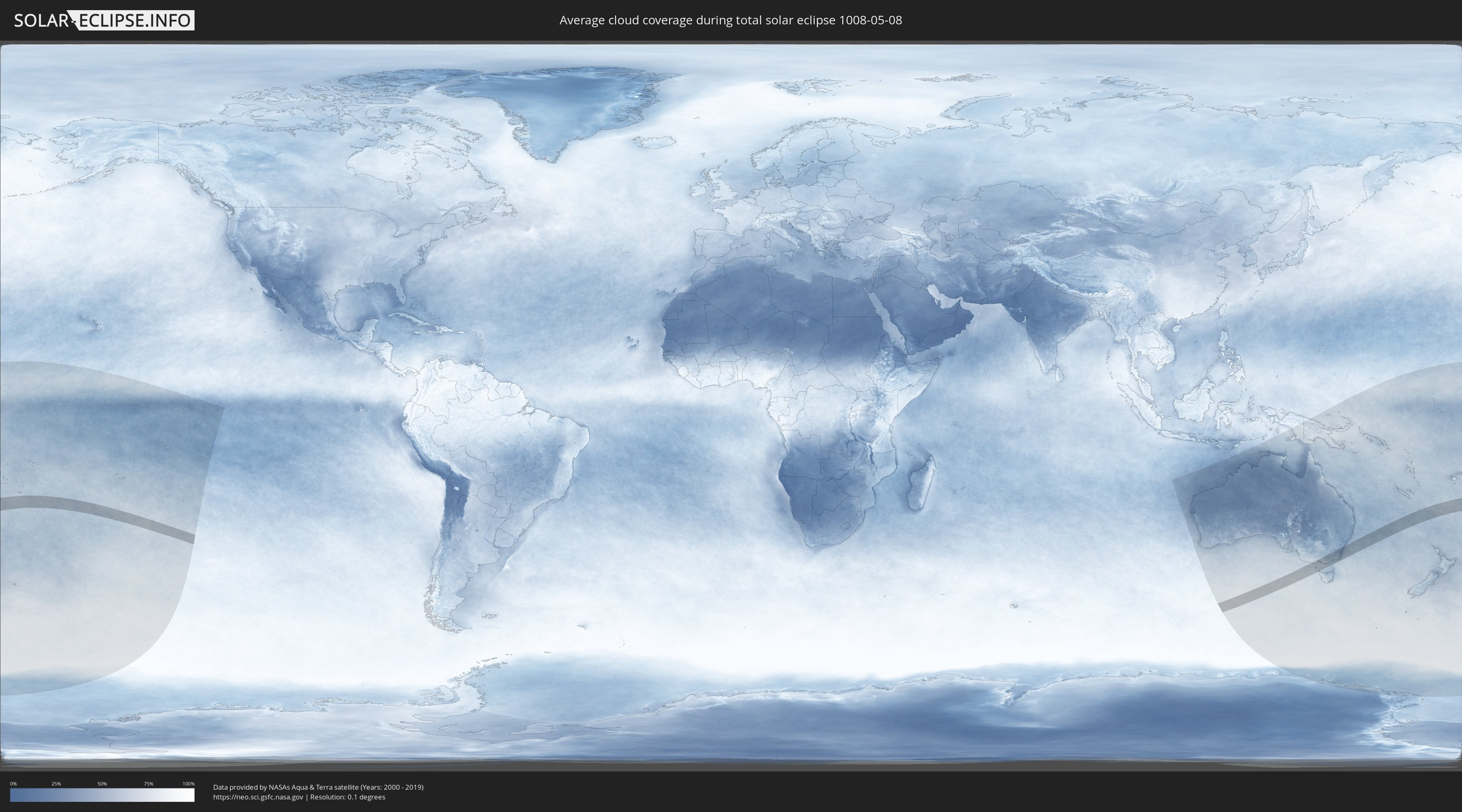Click the 100% legend label
The height and width of the screenshot is (812, 1462).
188,784
